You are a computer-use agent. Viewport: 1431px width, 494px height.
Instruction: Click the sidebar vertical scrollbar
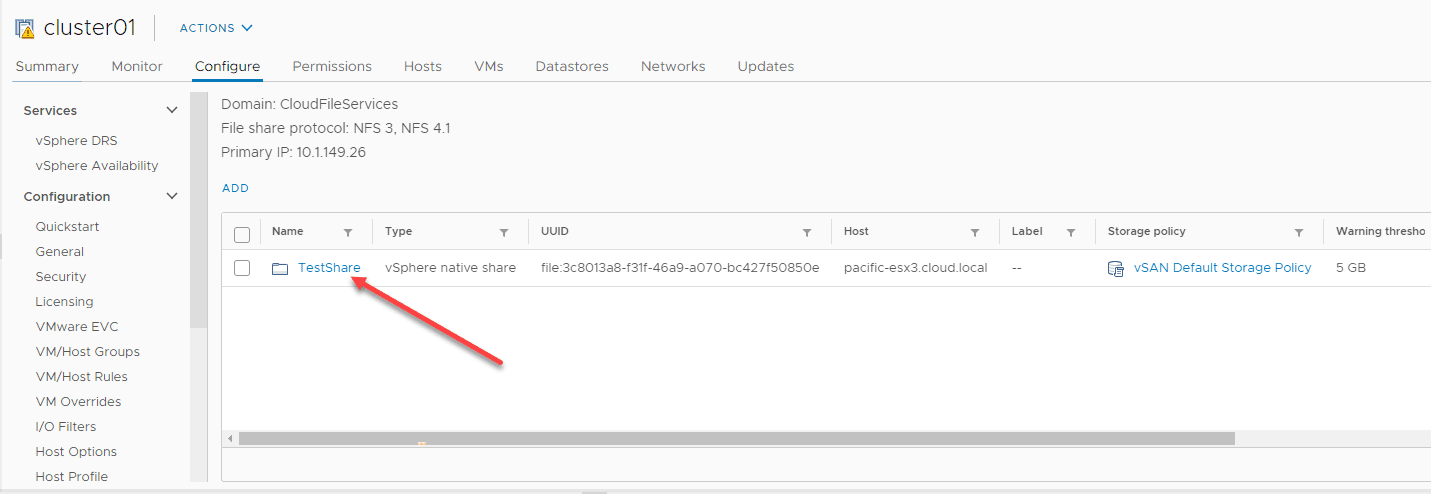(x=198, y=211)
